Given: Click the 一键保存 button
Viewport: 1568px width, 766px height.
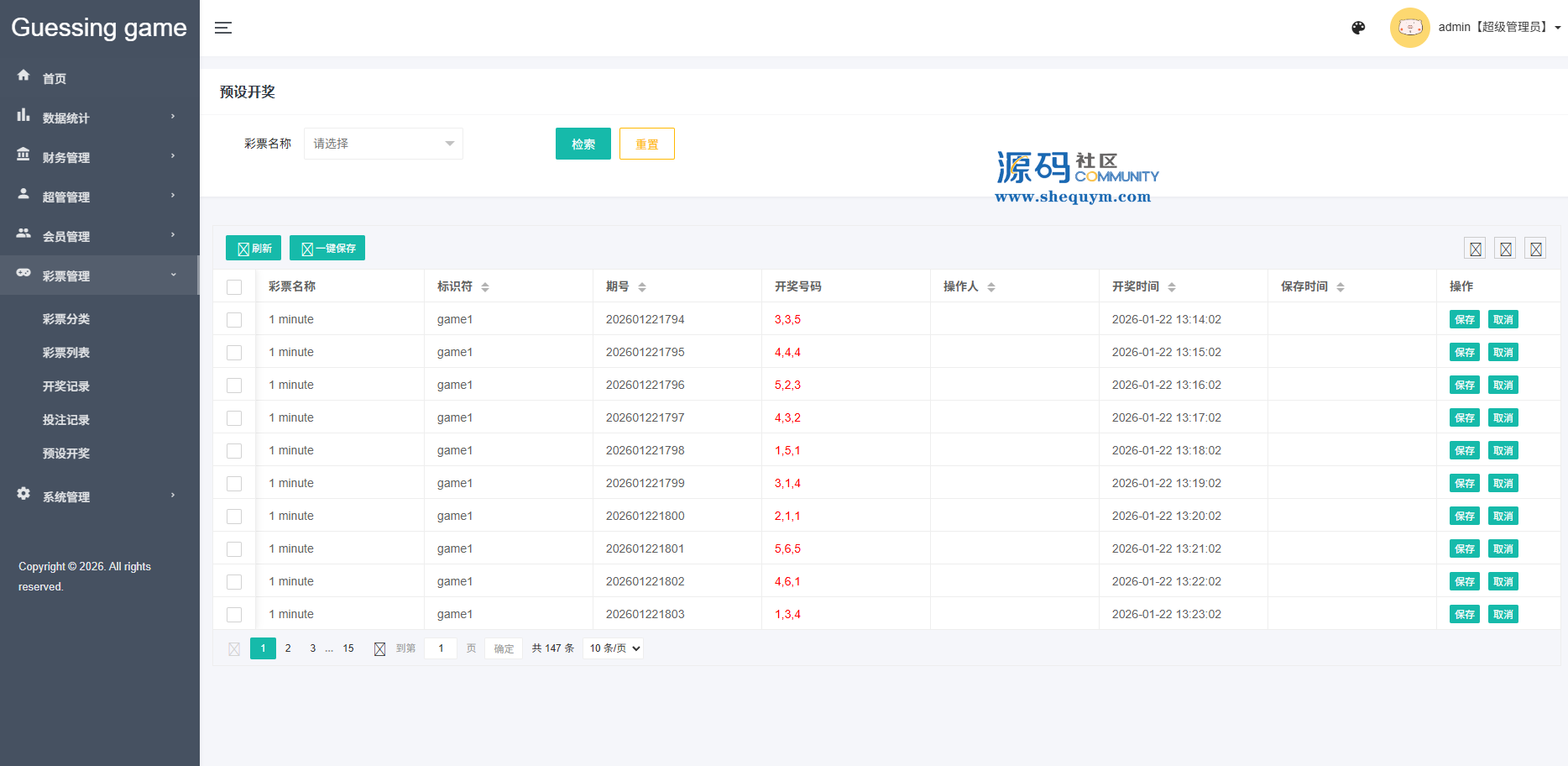Looking at the screenshot, I should [x=327, y=249].
